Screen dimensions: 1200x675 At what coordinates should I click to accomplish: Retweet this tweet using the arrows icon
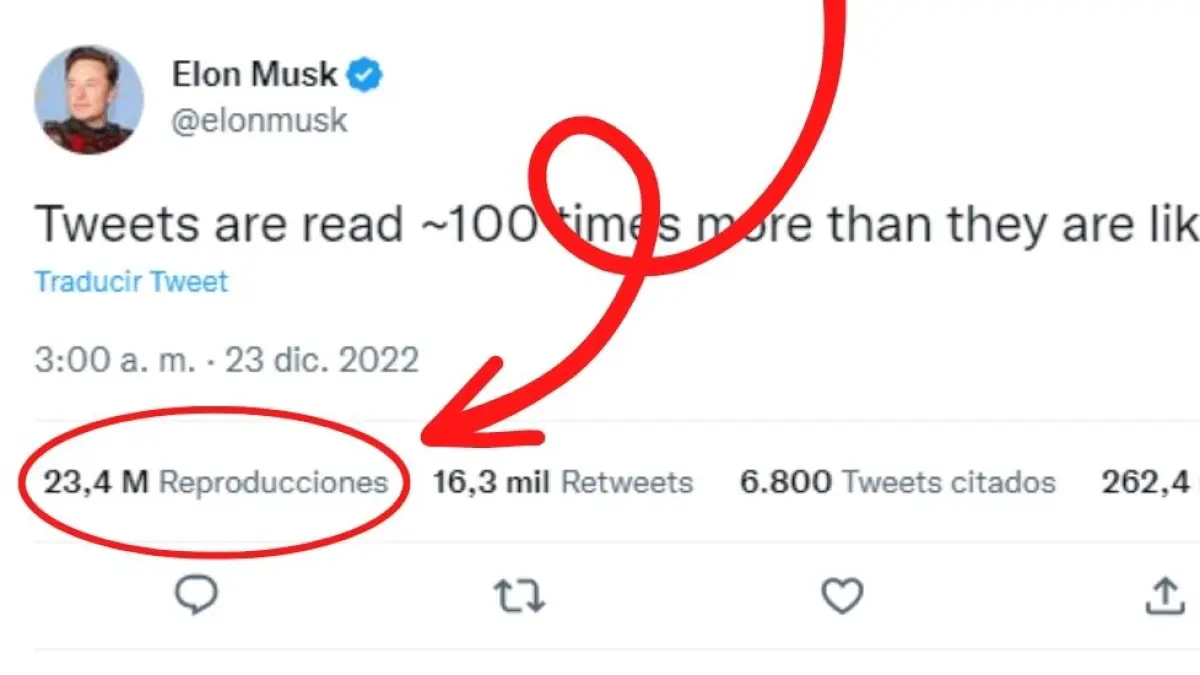tap(519, 597)
